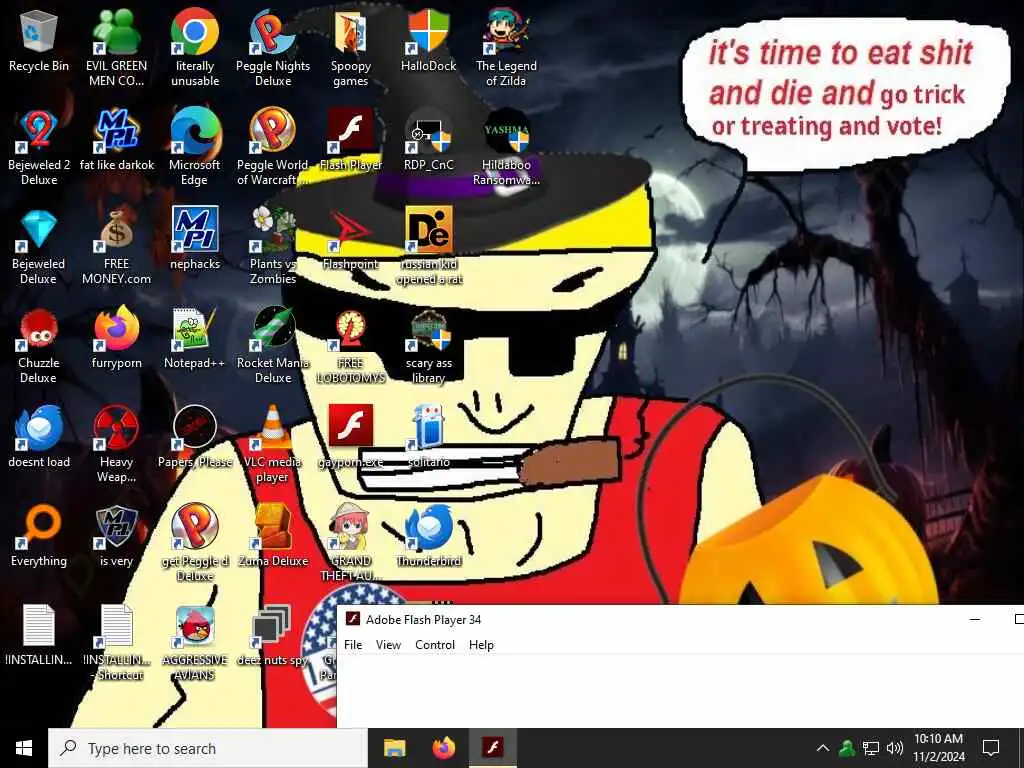
Task: Open Control menu in Flash Player
Action: point(435,645)
